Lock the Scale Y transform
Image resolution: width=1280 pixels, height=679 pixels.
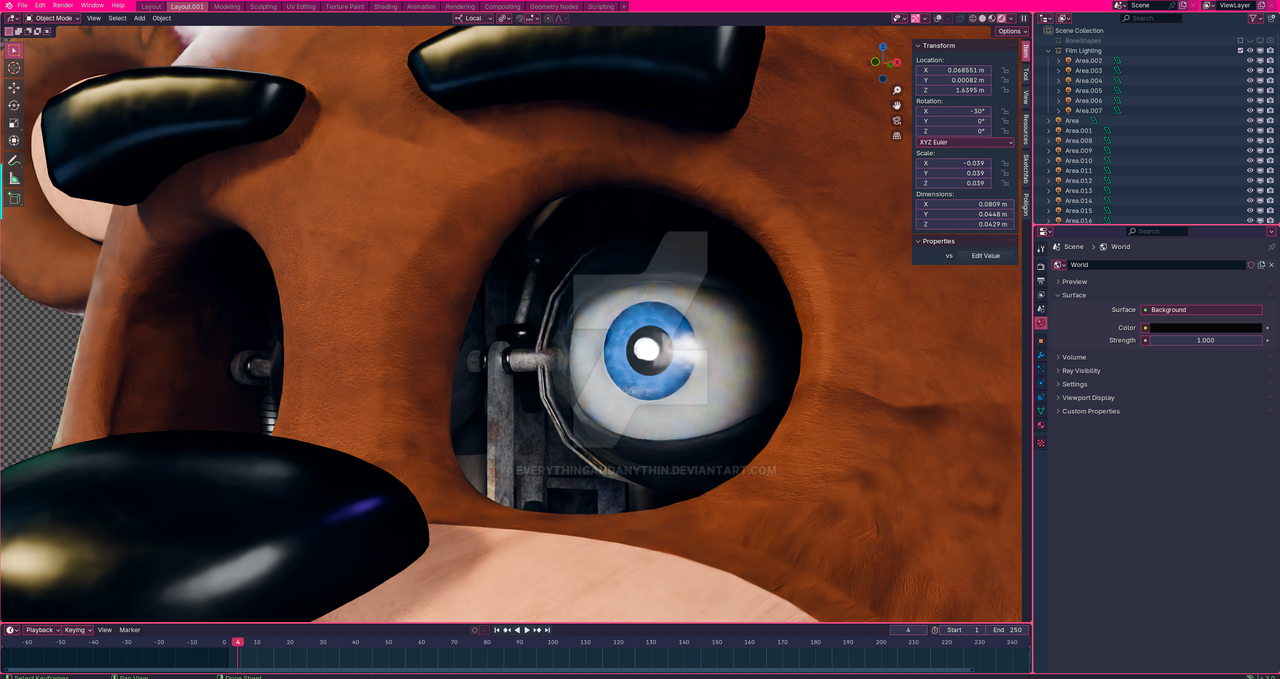(1004, 173)
